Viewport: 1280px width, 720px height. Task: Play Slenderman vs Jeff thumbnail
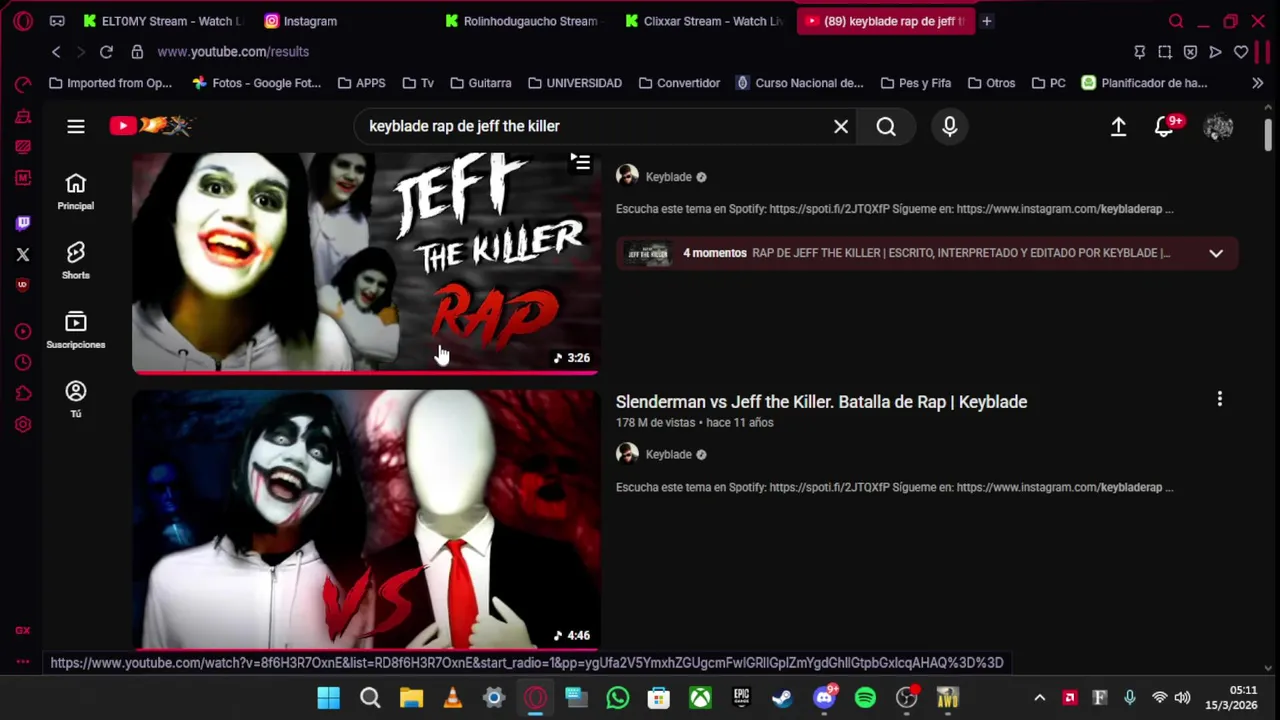[x=366, y=520]
